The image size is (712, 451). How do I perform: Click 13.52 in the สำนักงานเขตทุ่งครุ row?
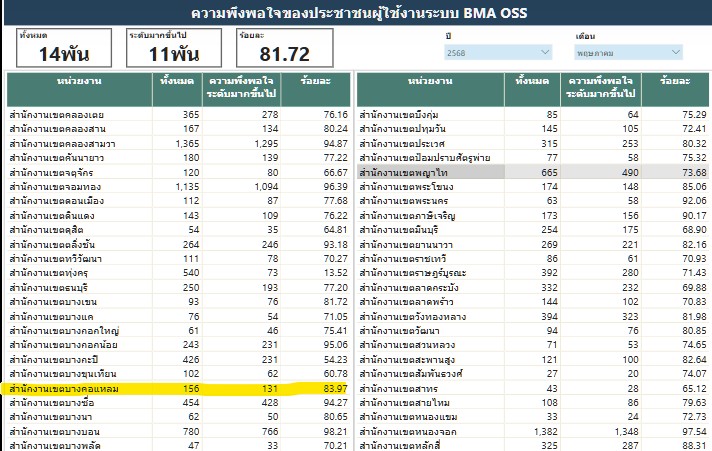pyautogui.click(x=336, y=273)
